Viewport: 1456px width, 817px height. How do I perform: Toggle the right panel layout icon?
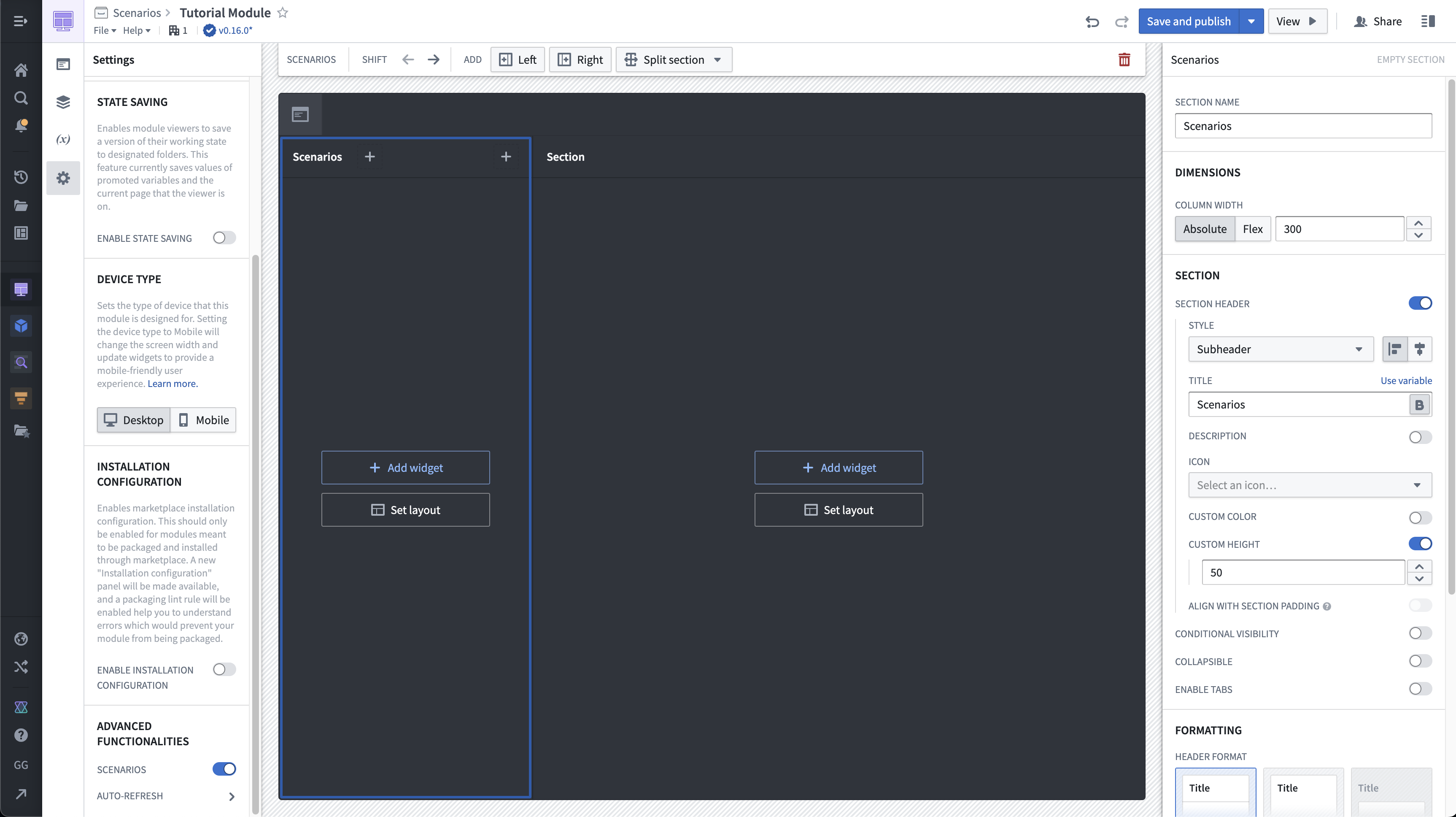[x=1428, y=22]
